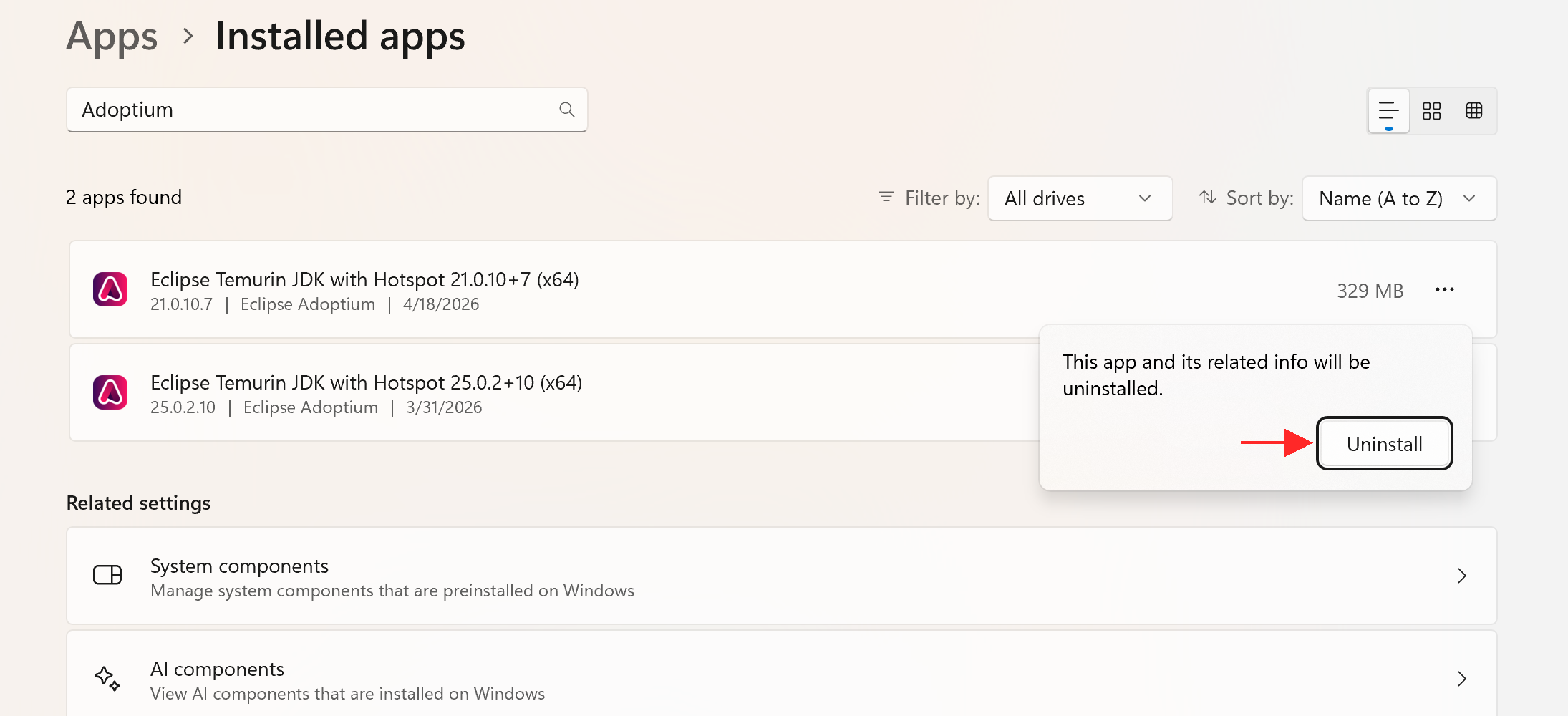Click 'View AI components that are installed' description
1568x716 pixels.
pyautogui.click(x=347, y=694)
